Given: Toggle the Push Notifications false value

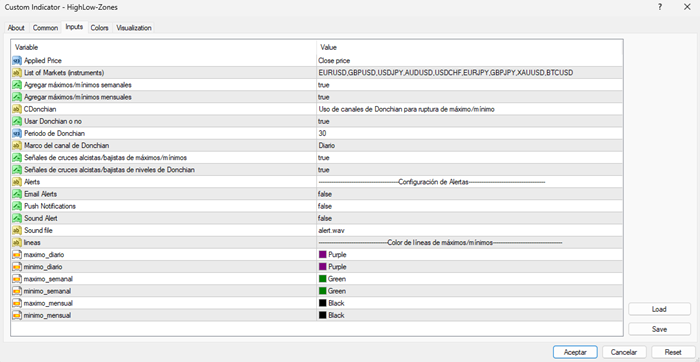Looking at the screenshot, I should point(325,206).
